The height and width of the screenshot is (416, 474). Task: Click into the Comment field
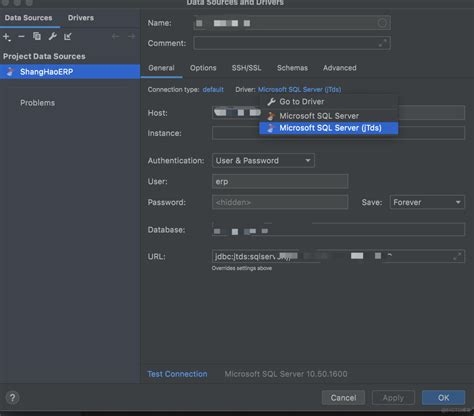point(292,43)
